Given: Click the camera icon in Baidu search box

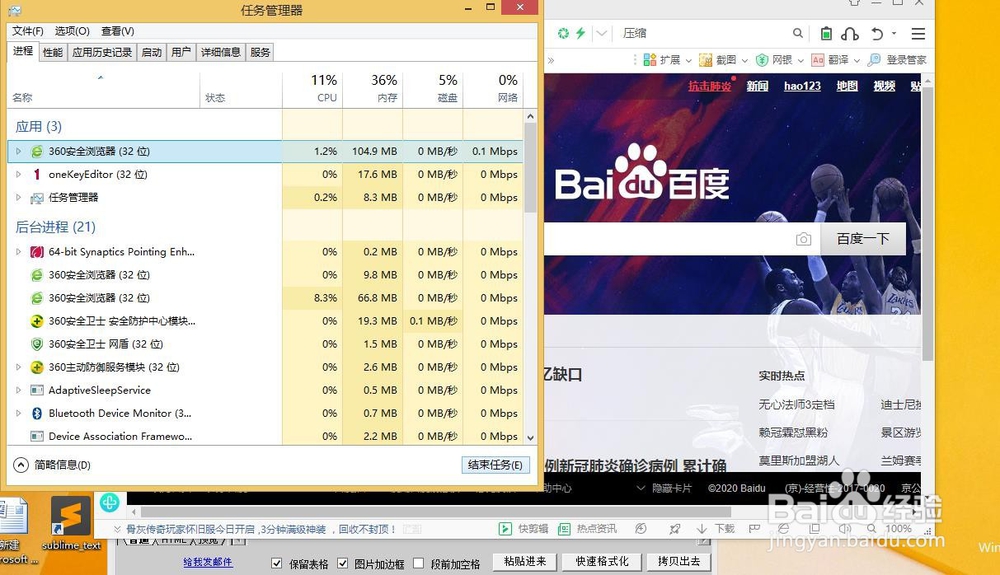Looking at the screenshot, I should point(804,239).
